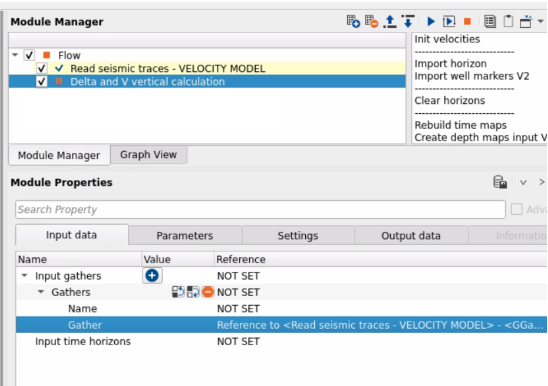Open the Module Manager toolbar dropdown arrow
The image size is (548, 386).
[x=540, y=21]
